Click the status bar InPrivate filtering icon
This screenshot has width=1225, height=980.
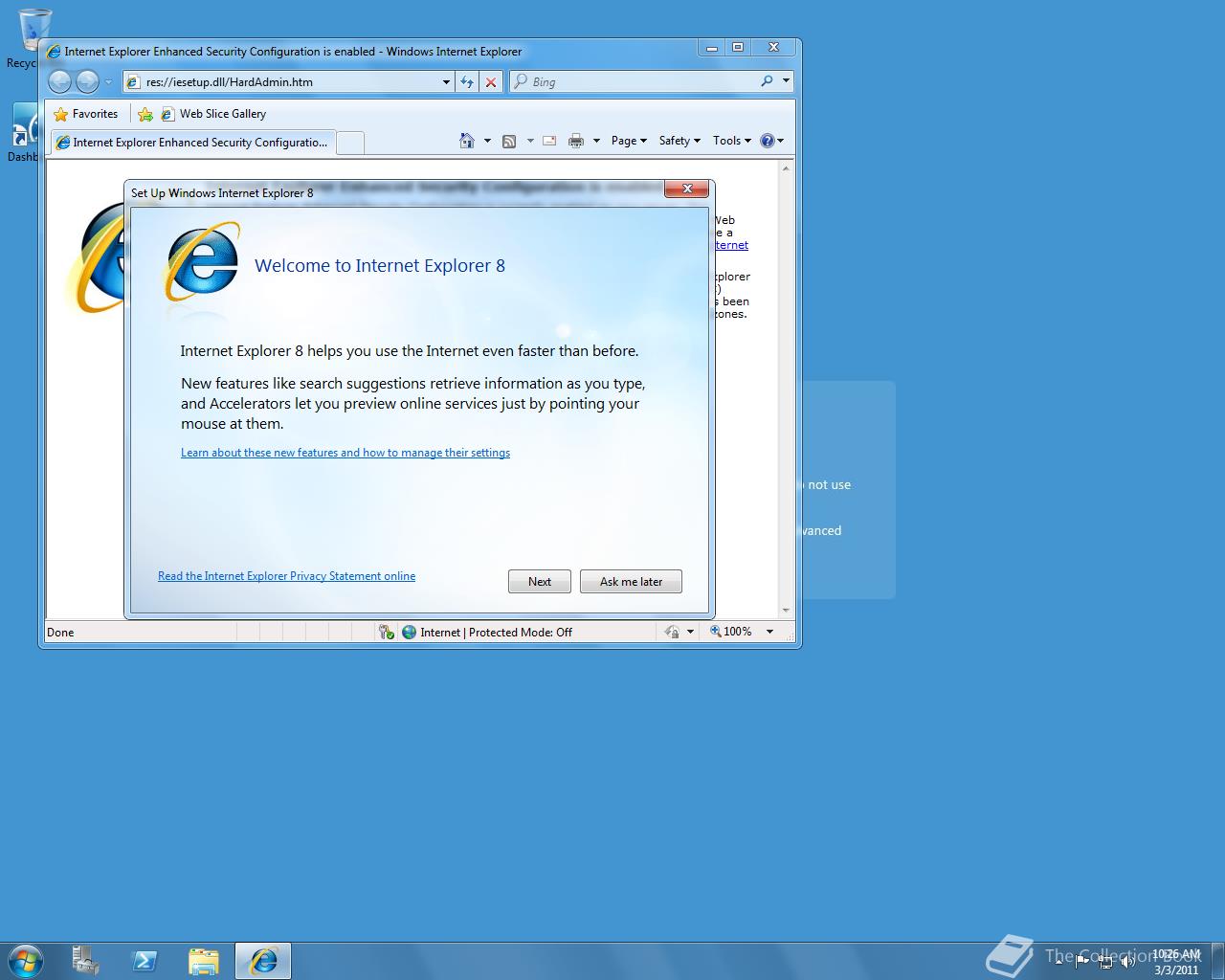pyautogui.click(x=672, y=632)
